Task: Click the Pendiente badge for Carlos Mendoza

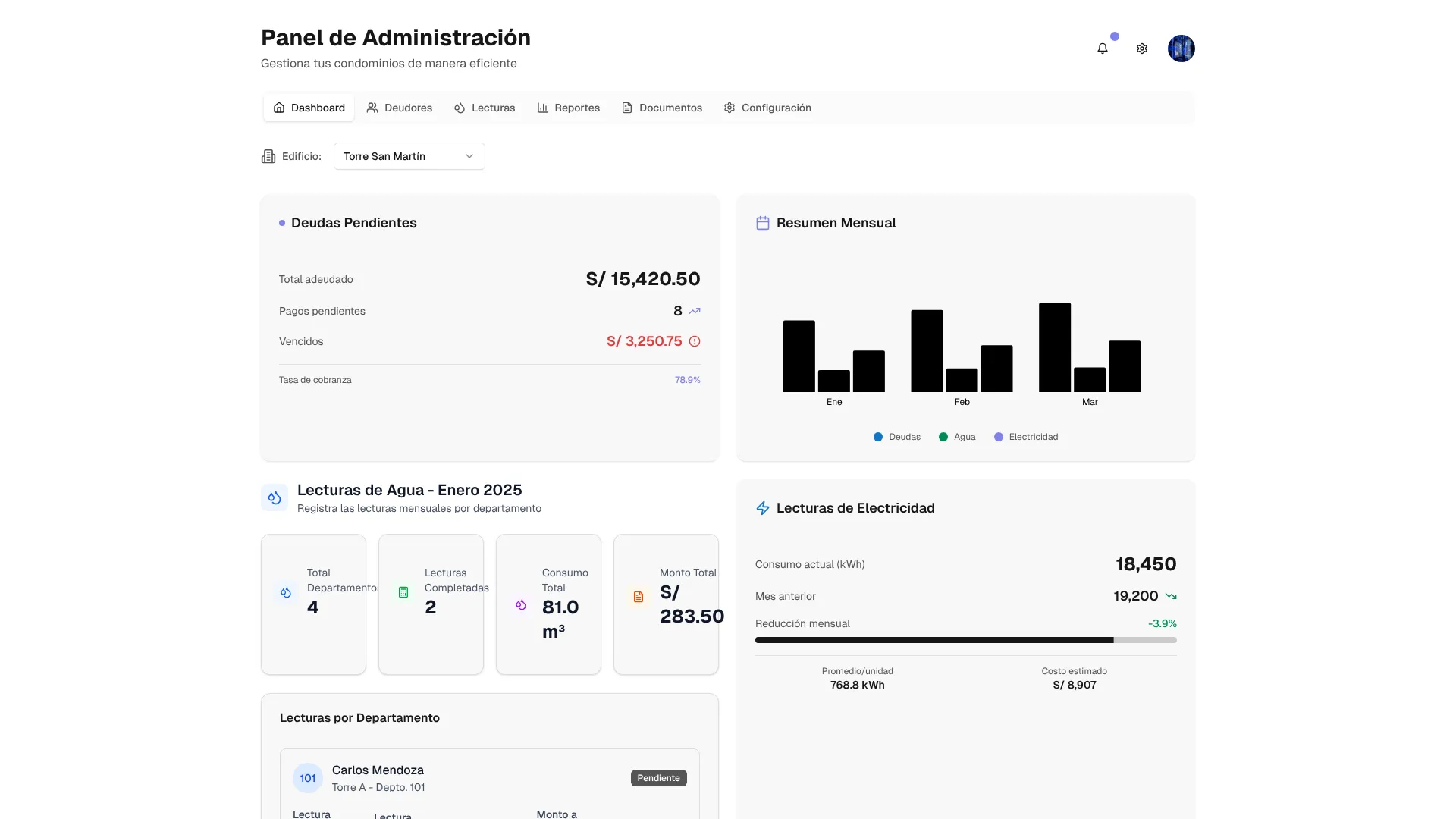Action: pyautogui.click(x=658, y=778)
